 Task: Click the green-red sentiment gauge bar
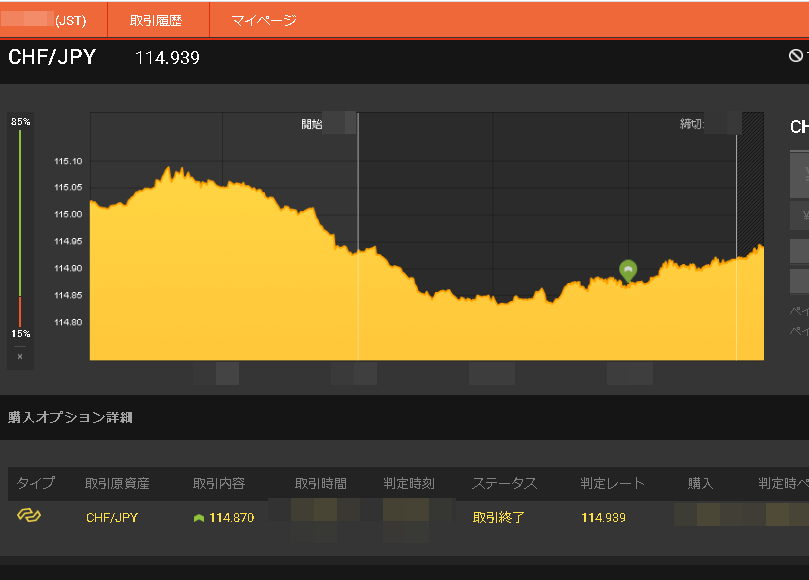click(20, 229)
